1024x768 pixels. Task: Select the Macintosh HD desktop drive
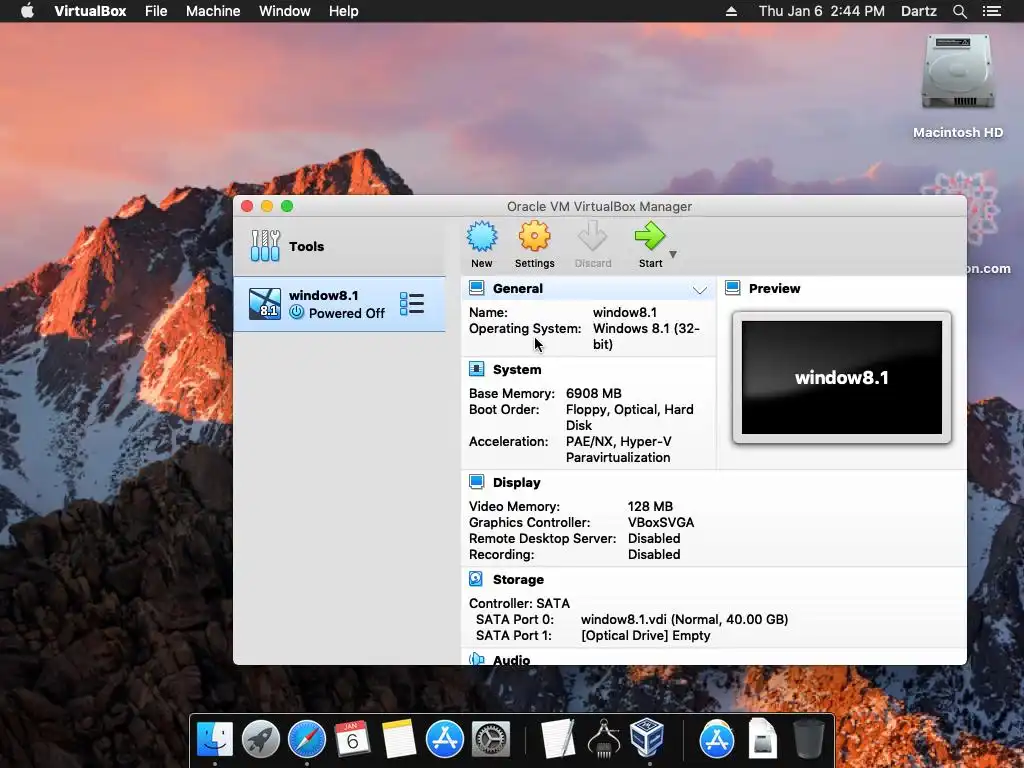[957, 86]
